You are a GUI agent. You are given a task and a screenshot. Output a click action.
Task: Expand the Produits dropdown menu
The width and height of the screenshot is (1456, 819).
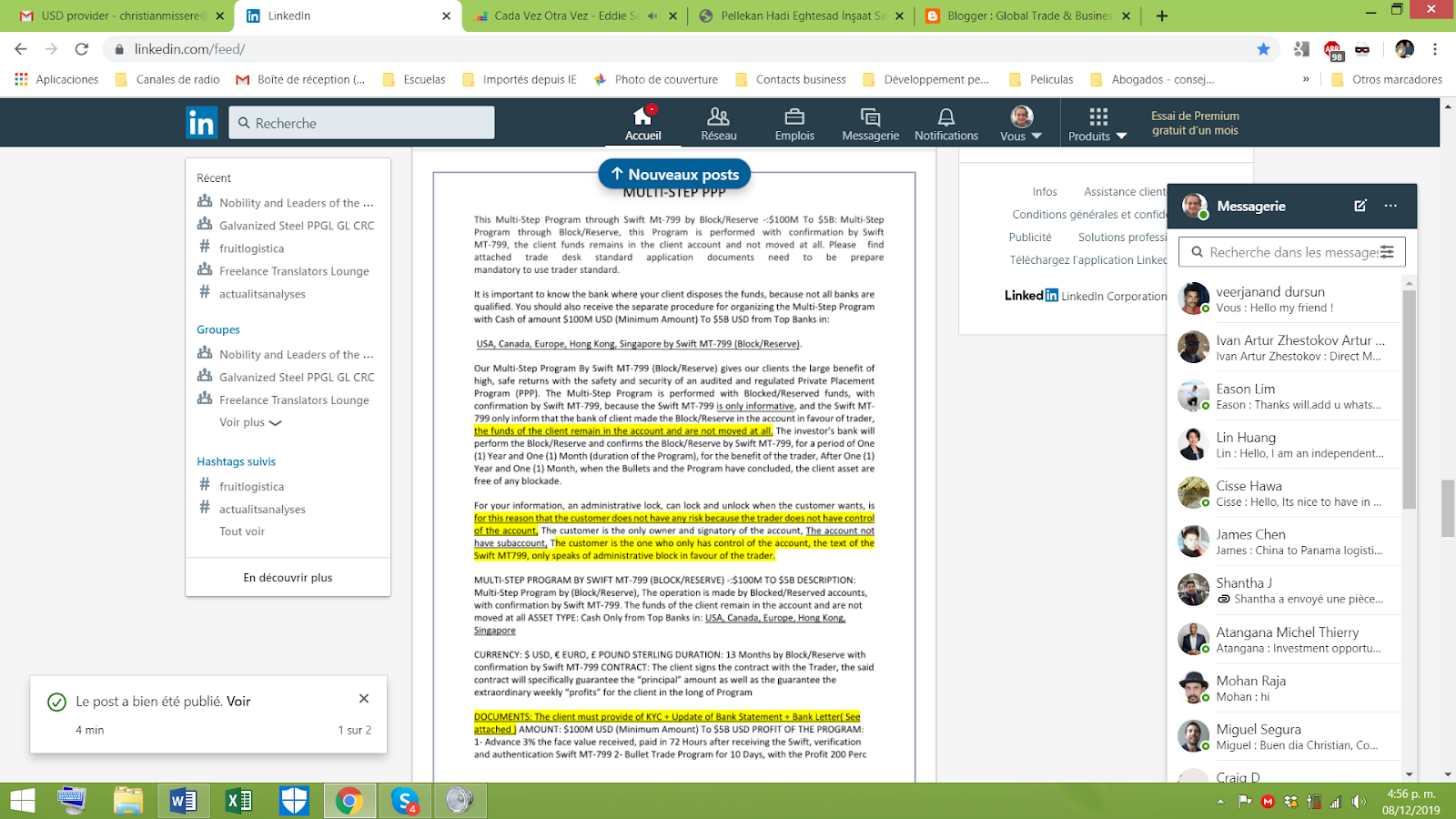tap(1097, 124)
